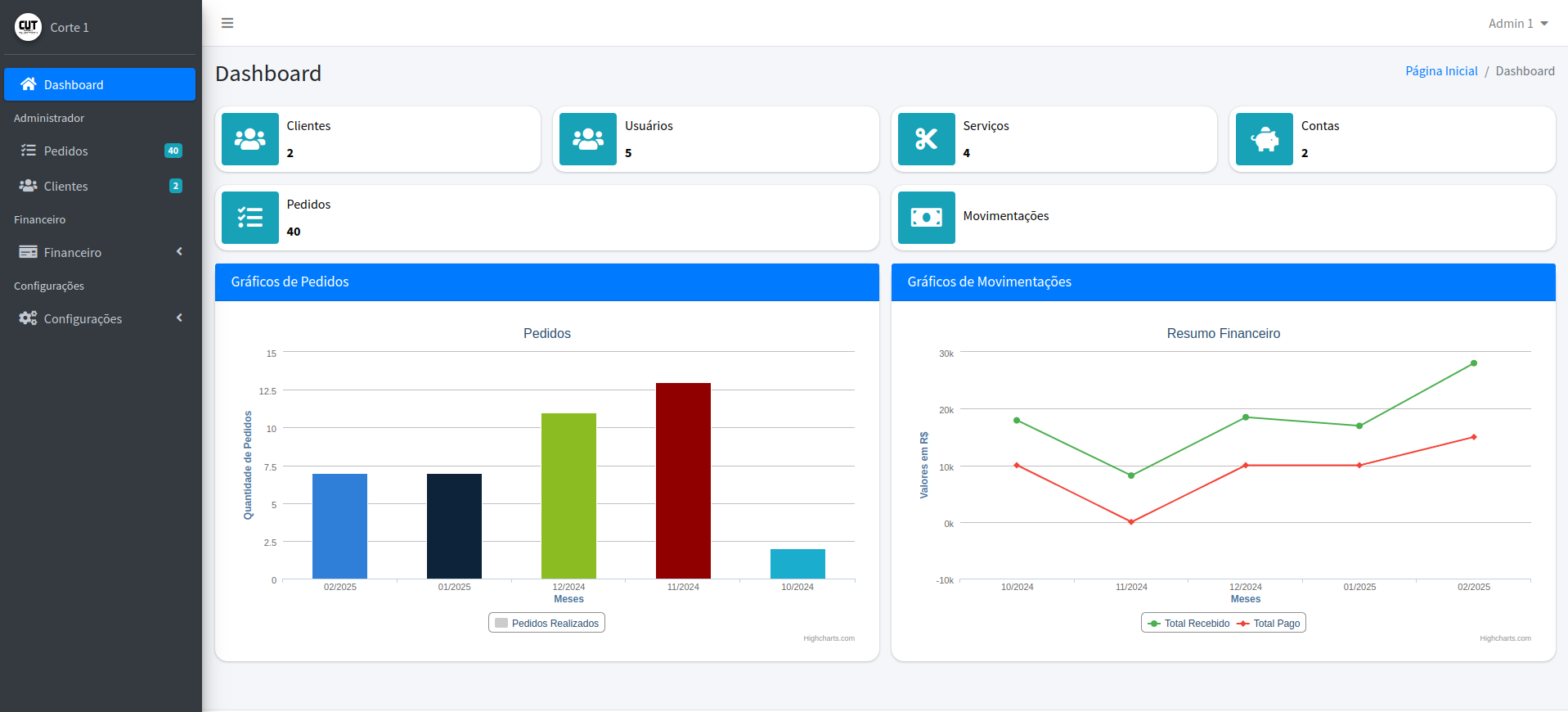Click the Pedidos list icon in sidebar
This screenshot has width=1568, height=712.
(29, 151)
